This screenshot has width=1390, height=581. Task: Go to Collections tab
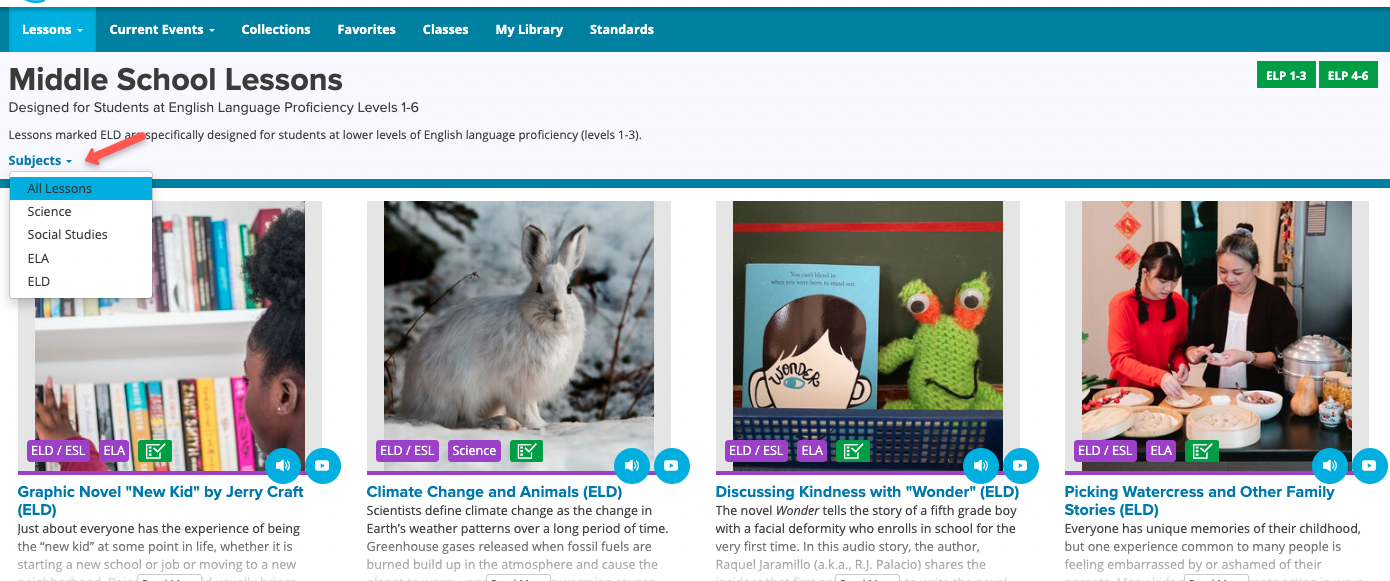[276, 29]
